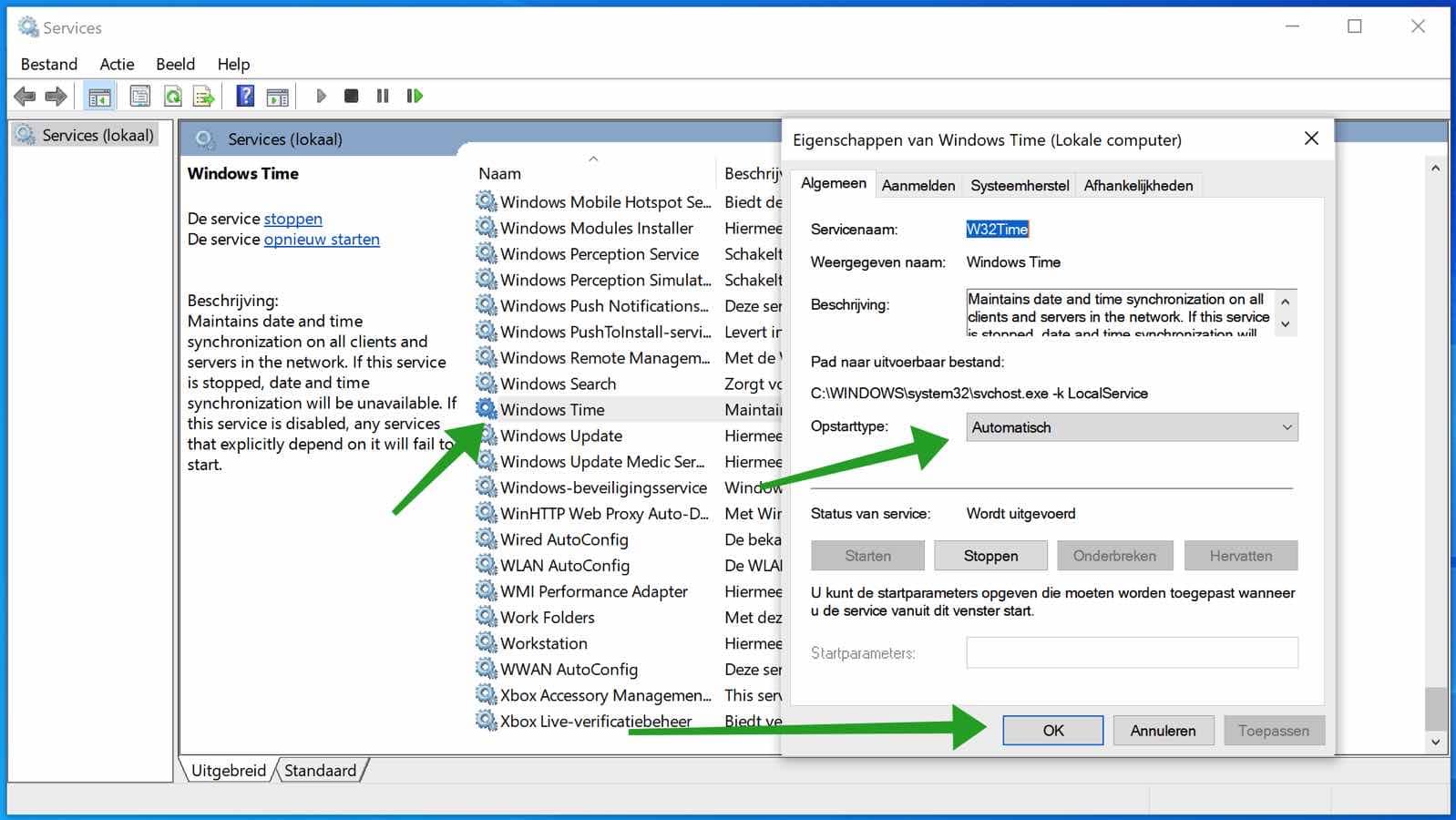Open the Beeld menu
1456x820 pixels.
[175, 64]
